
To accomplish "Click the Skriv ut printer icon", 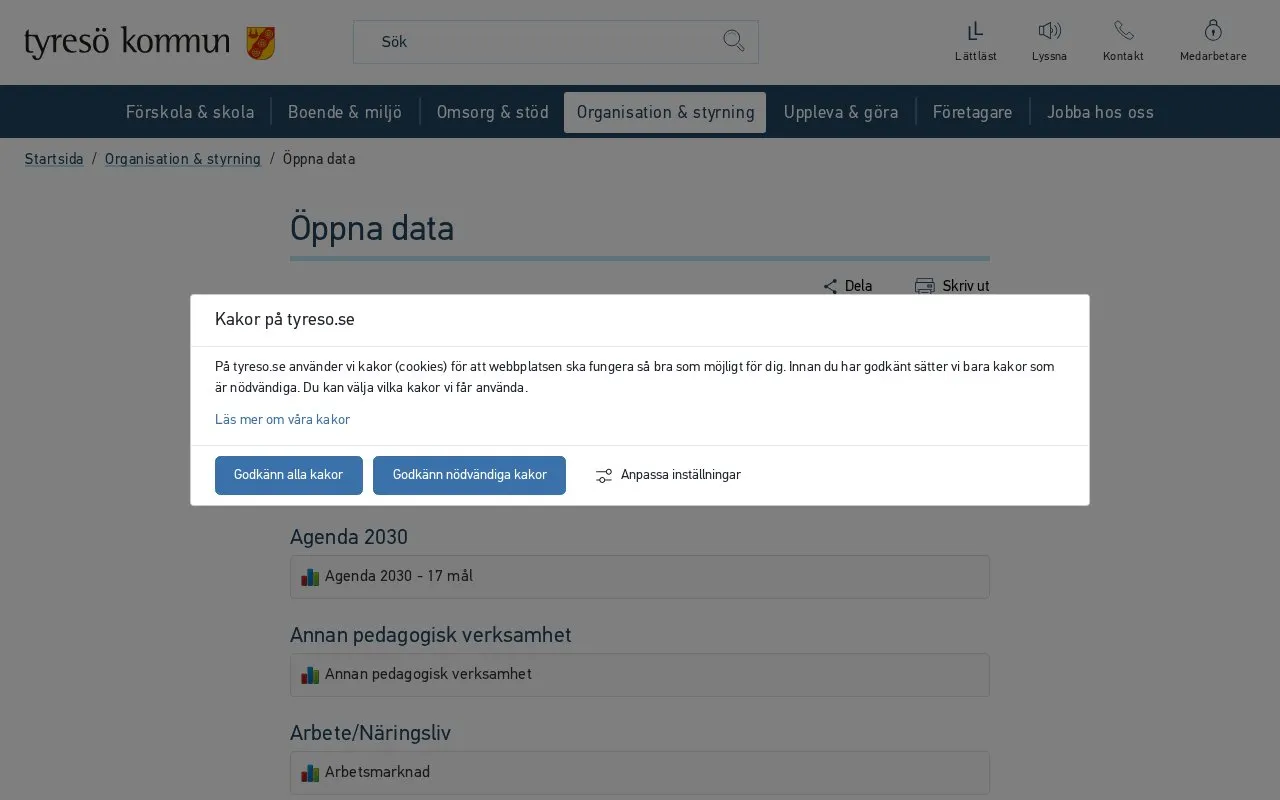I will click(924, 286).
